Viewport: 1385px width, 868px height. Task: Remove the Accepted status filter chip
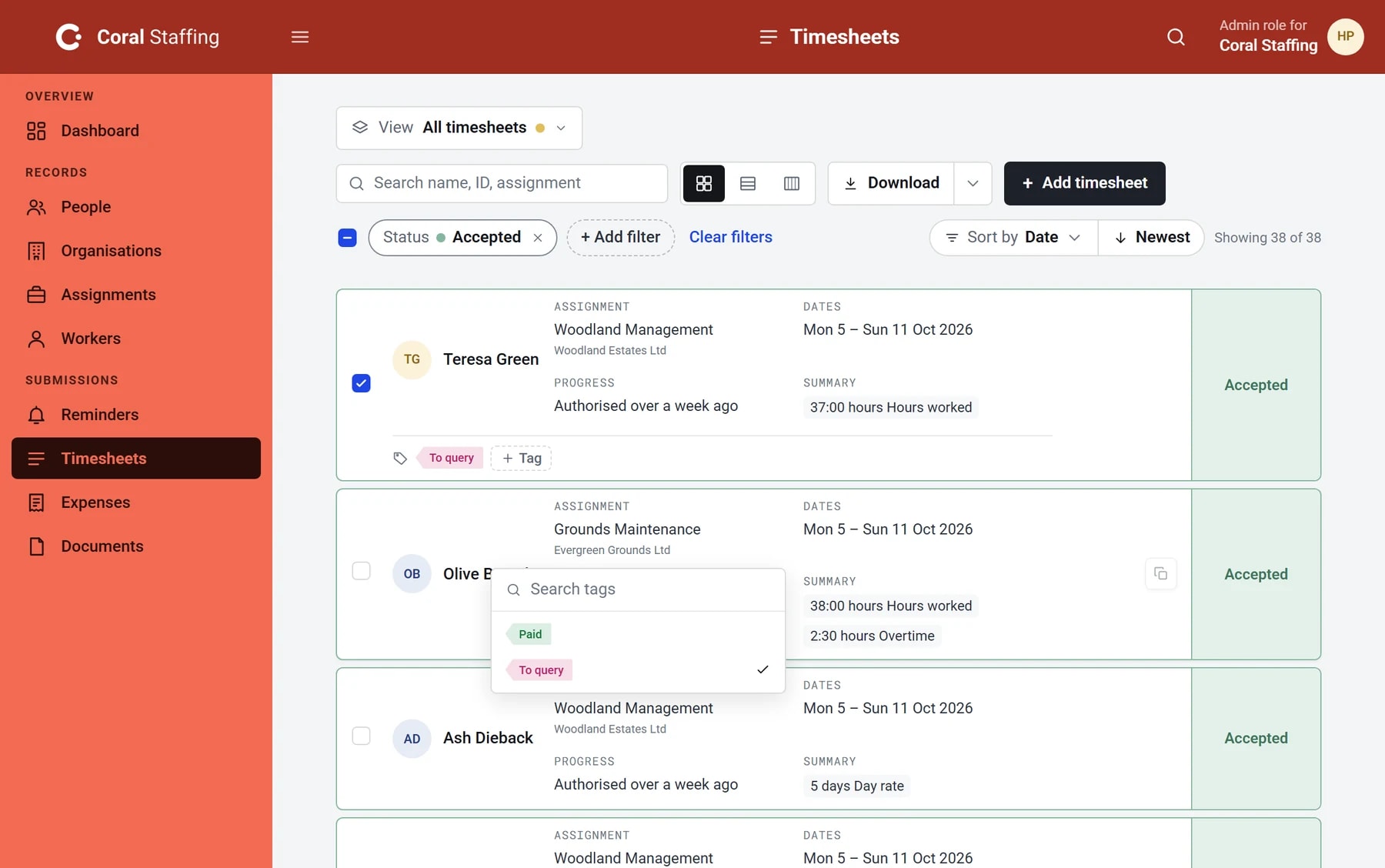point(538,238)
